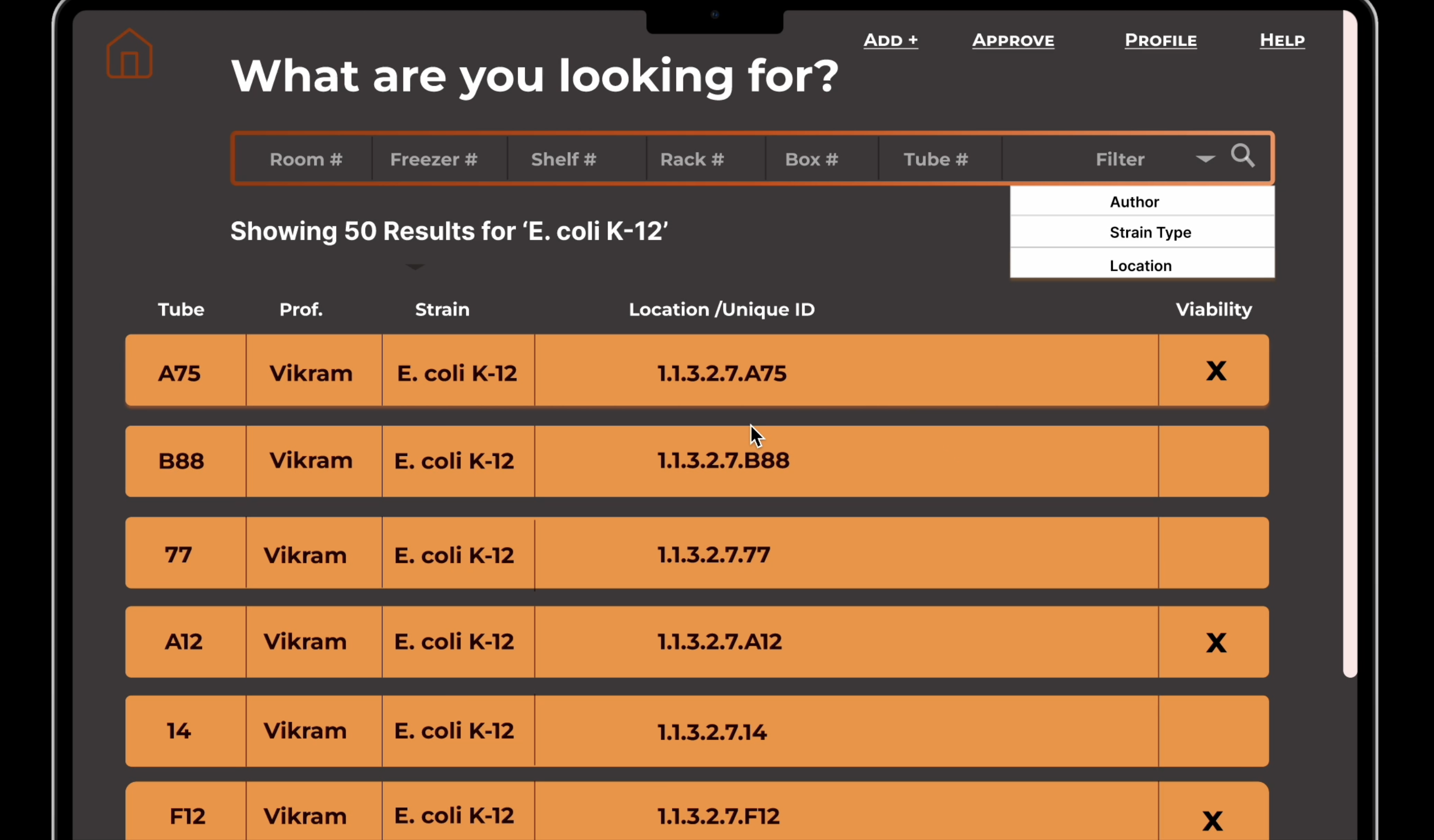Click the Add + button
Image resolution: width=1434 pixels, height=840 pixels.
tap(891, 40)
